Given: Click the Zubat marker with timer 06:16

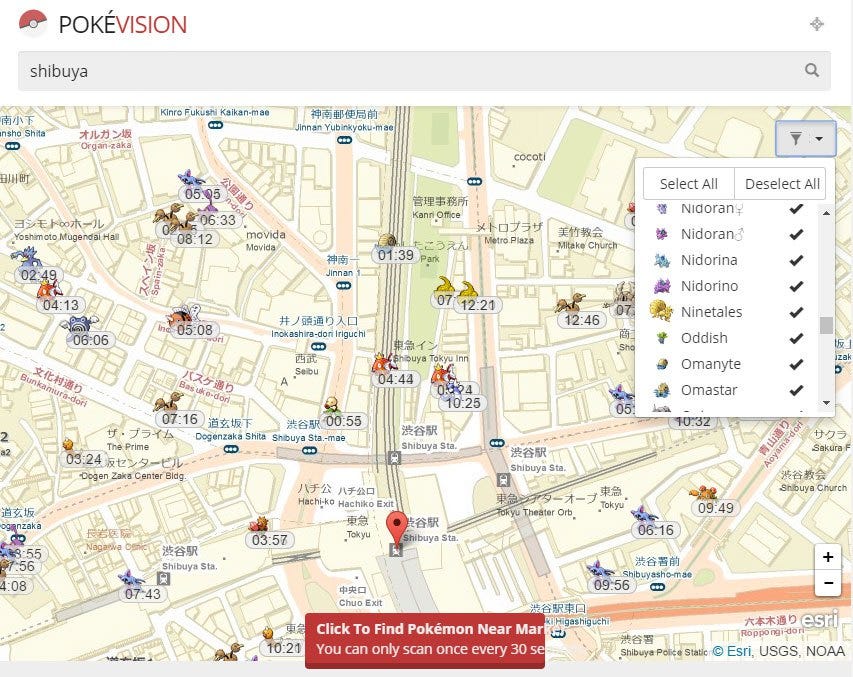Looking at the screenshot, I should [x=645, y=514].
